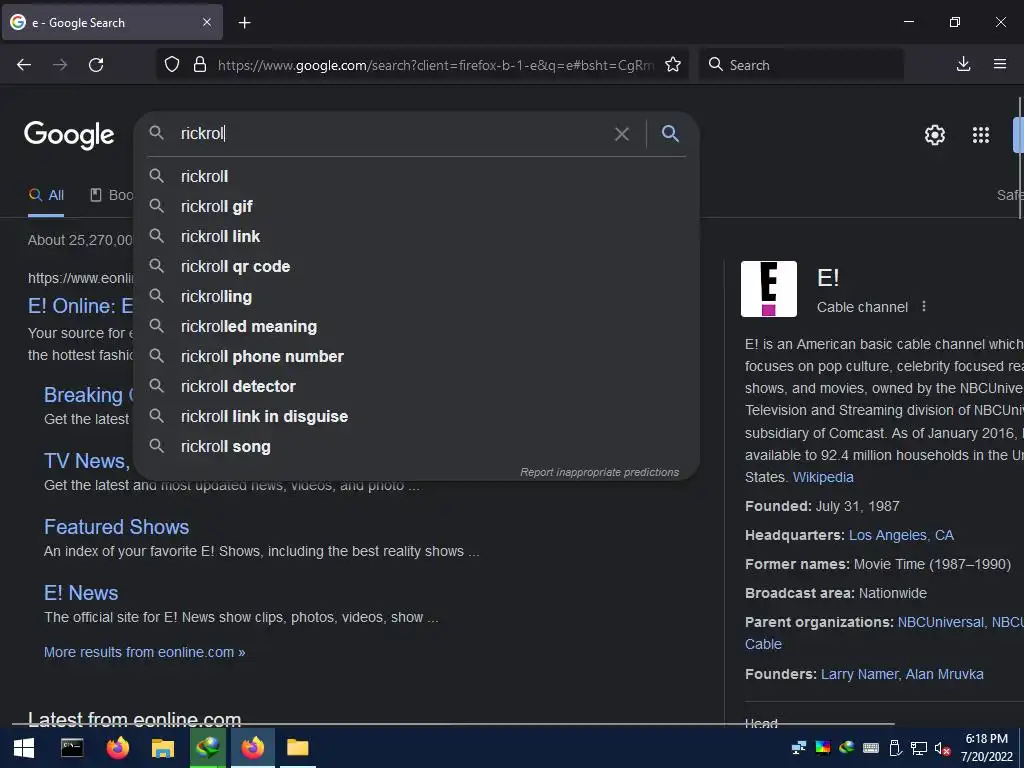Close the 'e - Google Search' tab
The image size is (1024, 768).
(207, 22)
